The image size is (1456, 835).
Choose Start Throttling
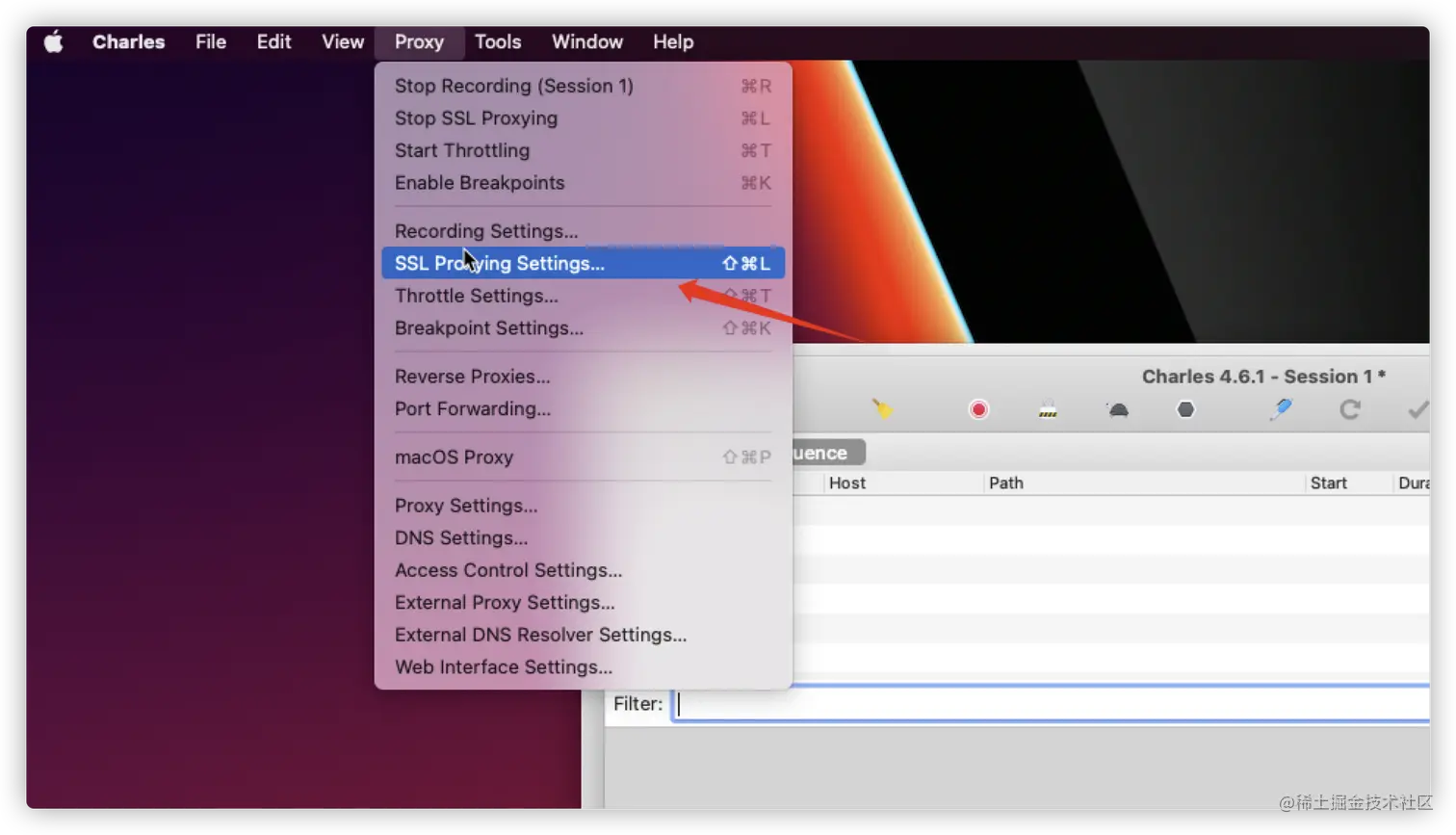pyautogui.click(x=583, y=150)
